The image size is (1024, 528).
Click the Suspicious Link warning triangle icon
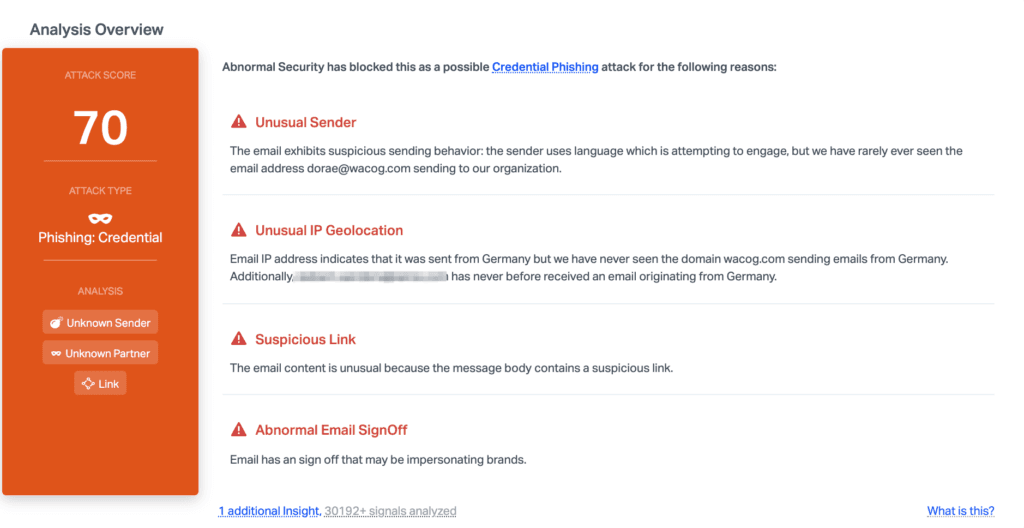tap(239, 338)
